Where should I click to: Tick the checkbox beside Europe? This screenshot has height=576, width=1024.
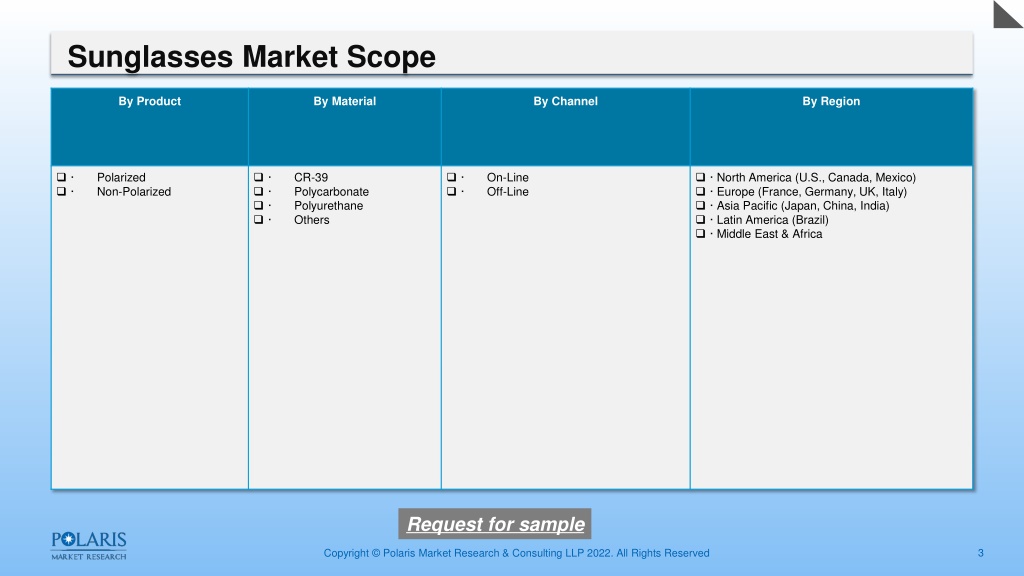pyautogui.click(x=701, y=191)
